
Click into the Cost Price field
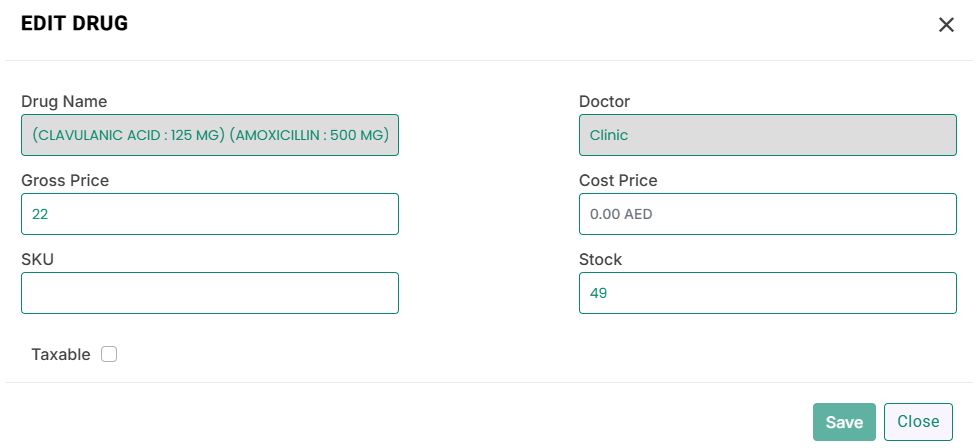pos(767,214)
